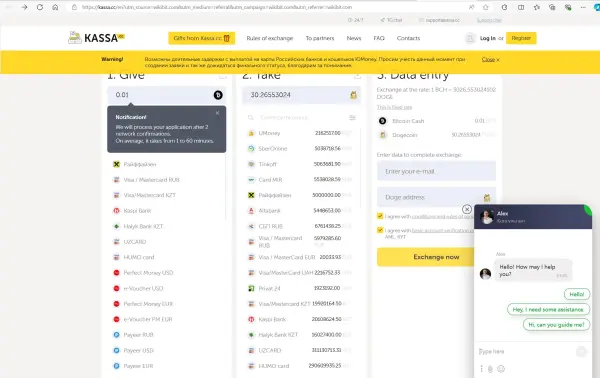Screen dimensions: 600x378
Task: Open the News menu item
Action: [x=354, y=38]
